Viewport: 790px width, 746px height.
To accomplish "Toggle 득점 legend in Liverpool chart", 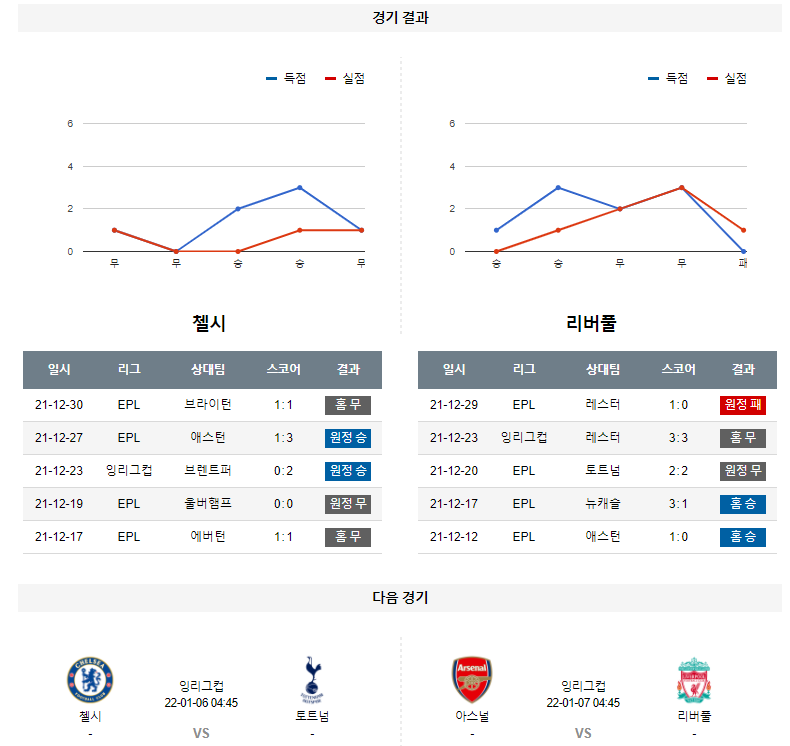I will (x=668, y=78).
